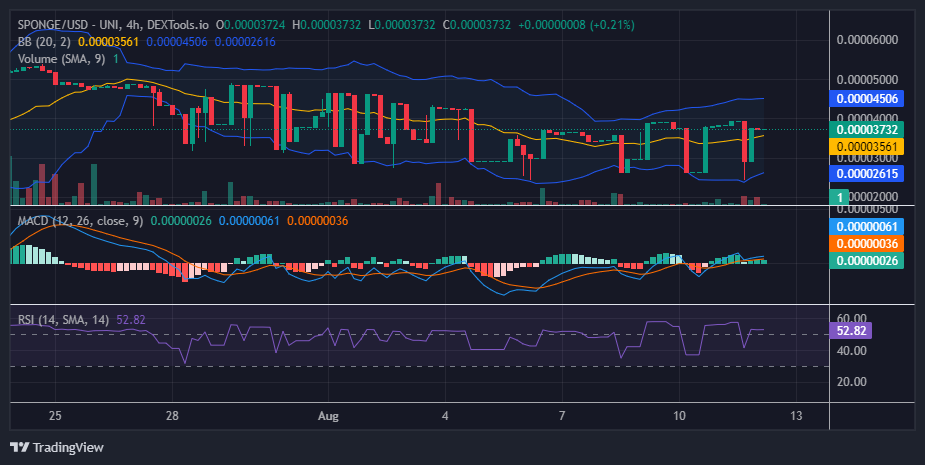Click the 7 date label on time axis
Screen dimensions: 925x465
pyautogui.click(x=562, y=415)
